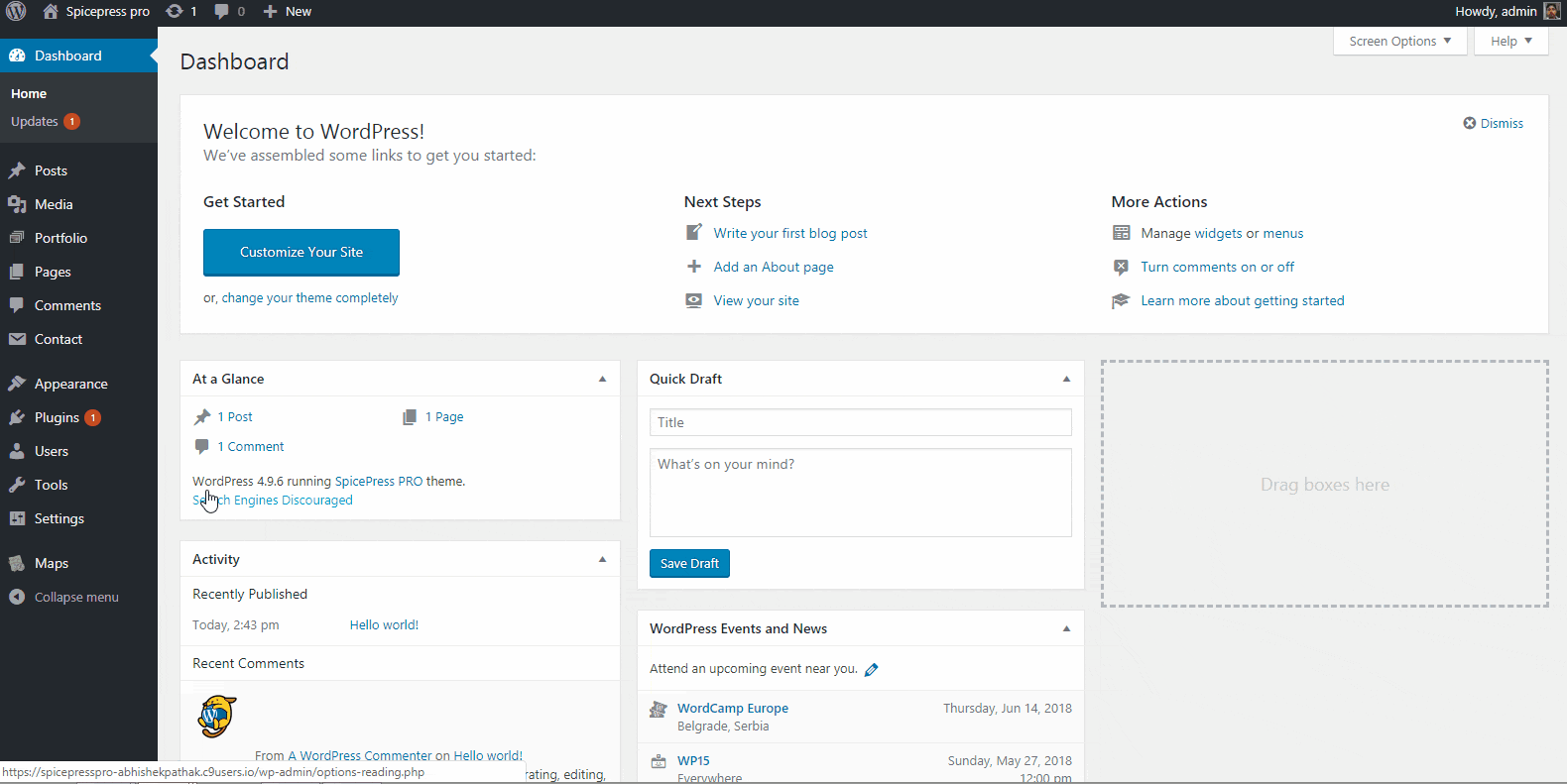
Task: Open Write your first blog post link
Action: 790,233
